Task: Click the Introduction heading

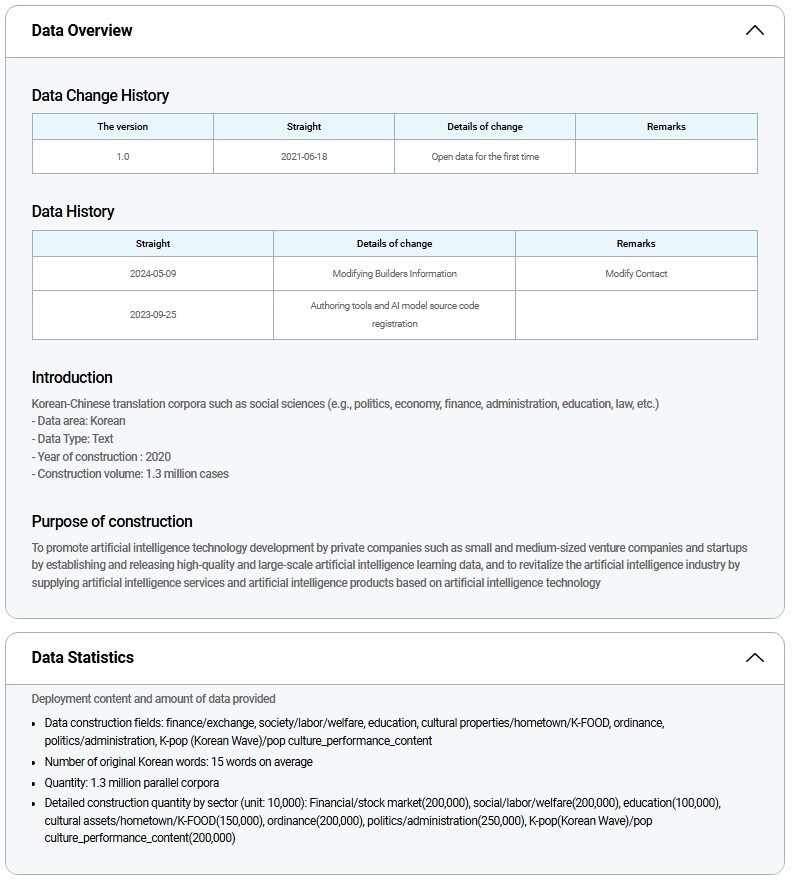Action: point(72,378)
